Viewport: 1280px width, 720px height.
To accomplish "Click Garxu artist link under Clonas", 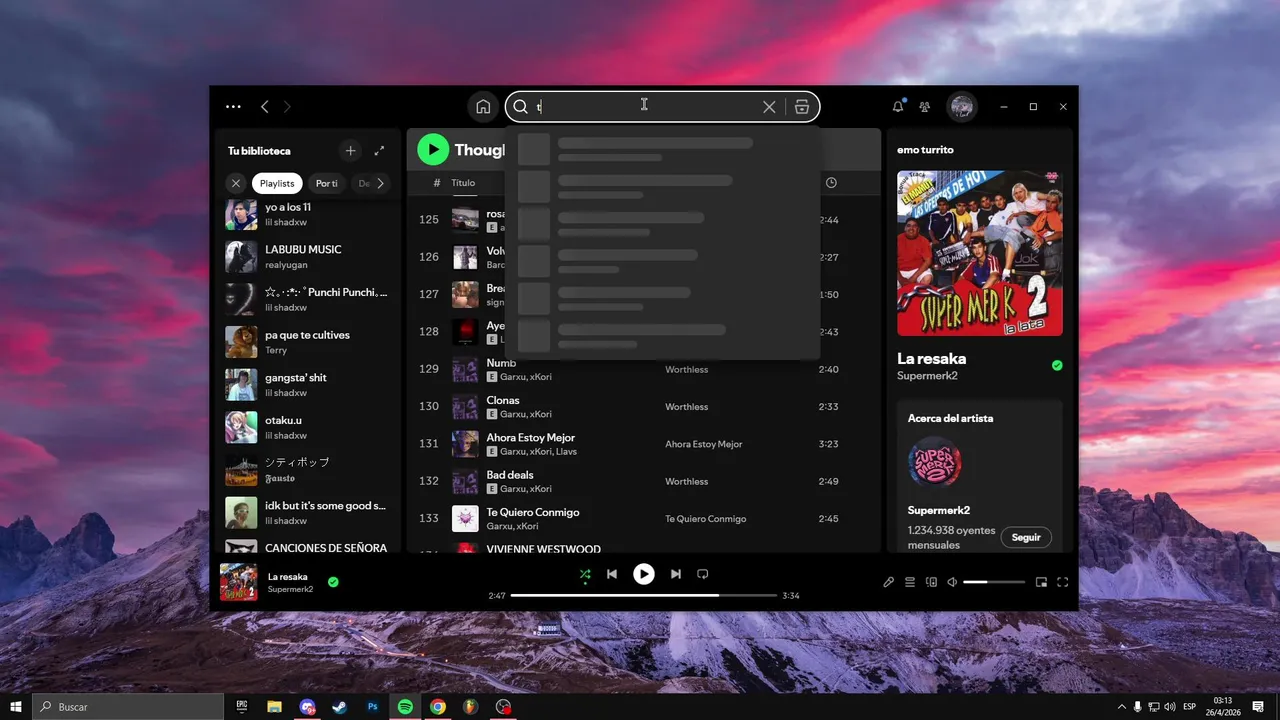I will pos(513,414).
